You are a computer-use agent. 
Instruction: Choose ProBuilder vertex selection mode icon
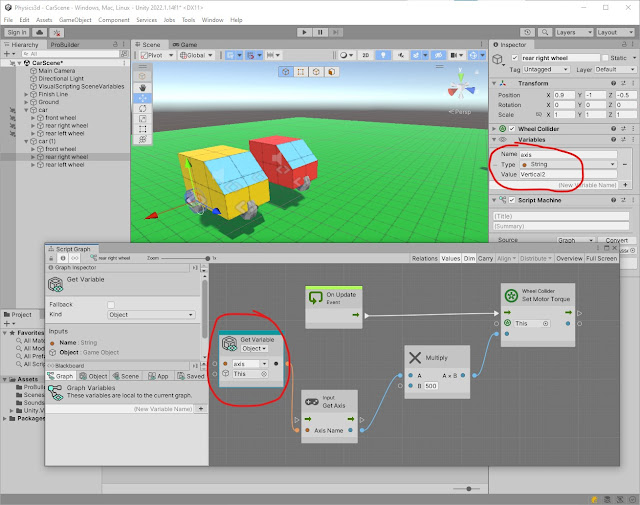301,72
